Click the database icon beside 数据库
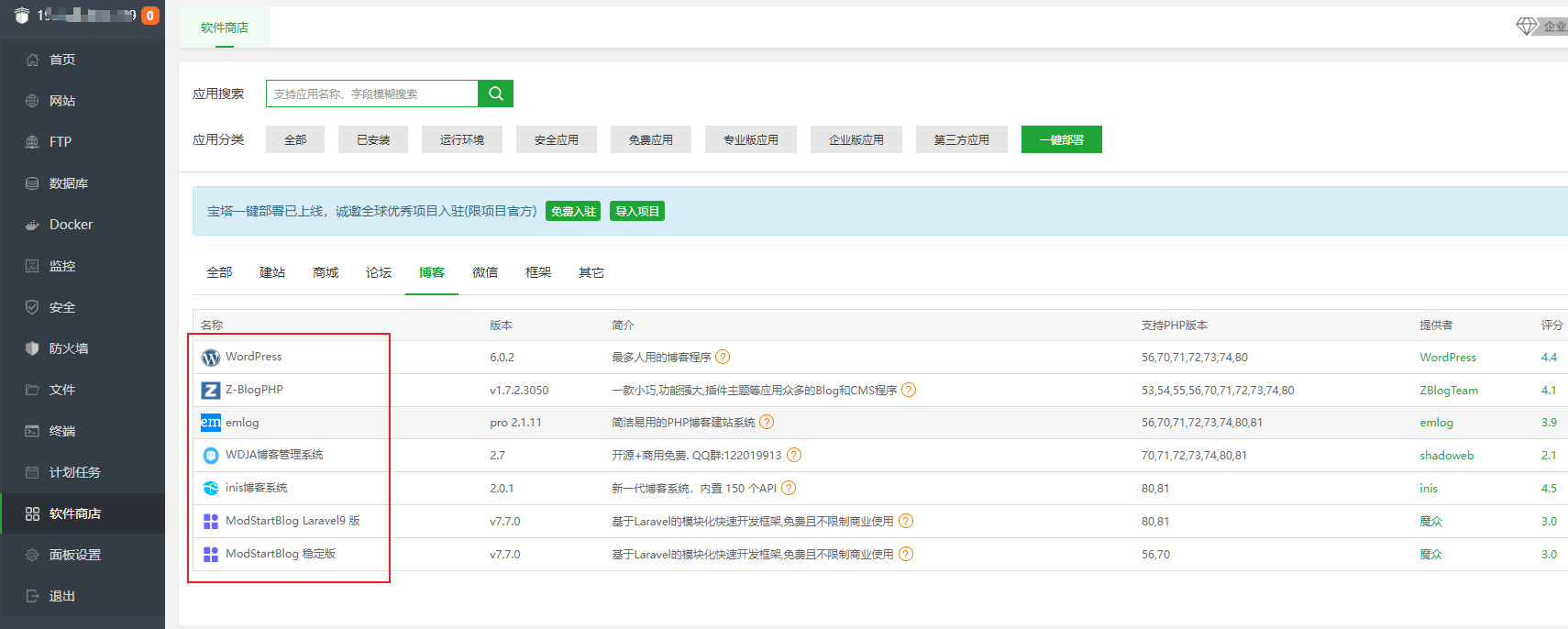This screenshot has height=629, width=1568. [x=32, y=183]
